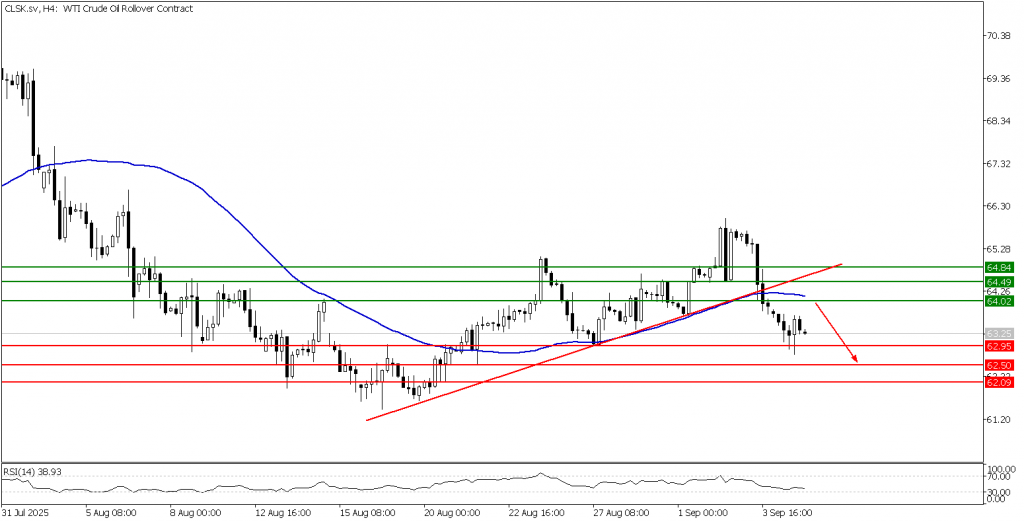Click the green 64.02 resistance price tag
The width and height of the screenshot is (1024, 522).
[x=999, y=301]
